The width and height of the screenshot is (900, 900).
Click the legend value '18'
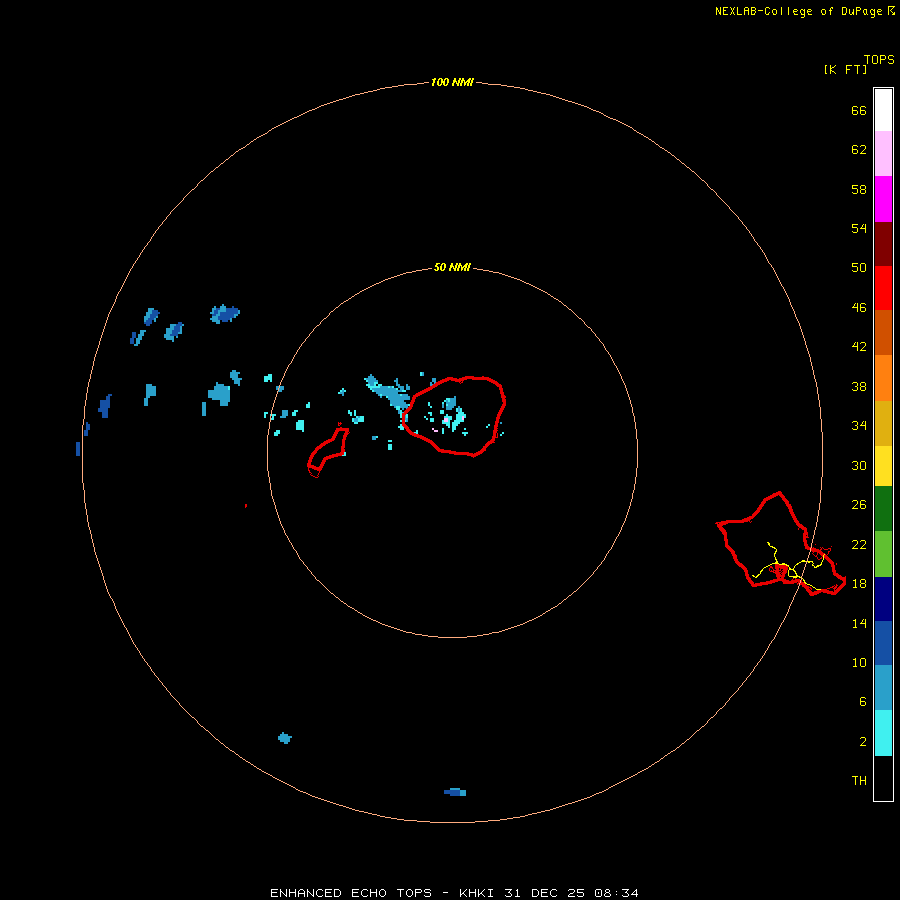(x=859, y=583)
